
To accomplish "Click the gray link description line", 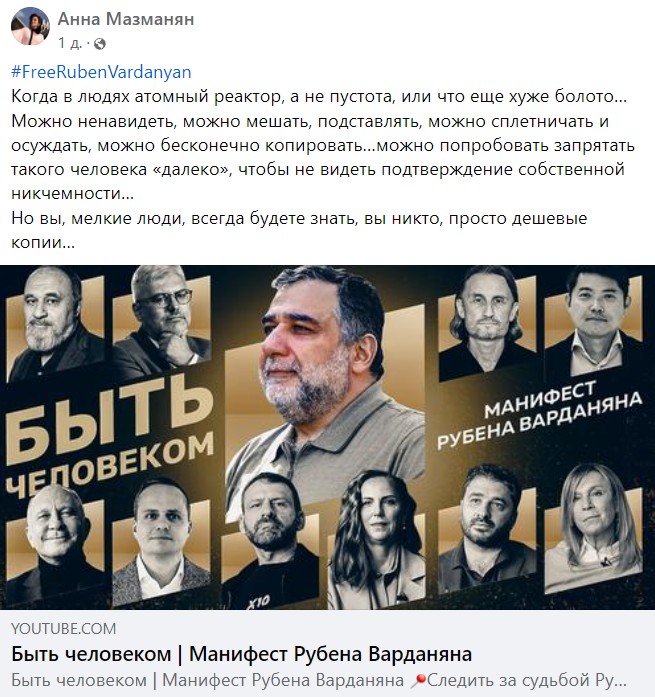I will [319, 680].
